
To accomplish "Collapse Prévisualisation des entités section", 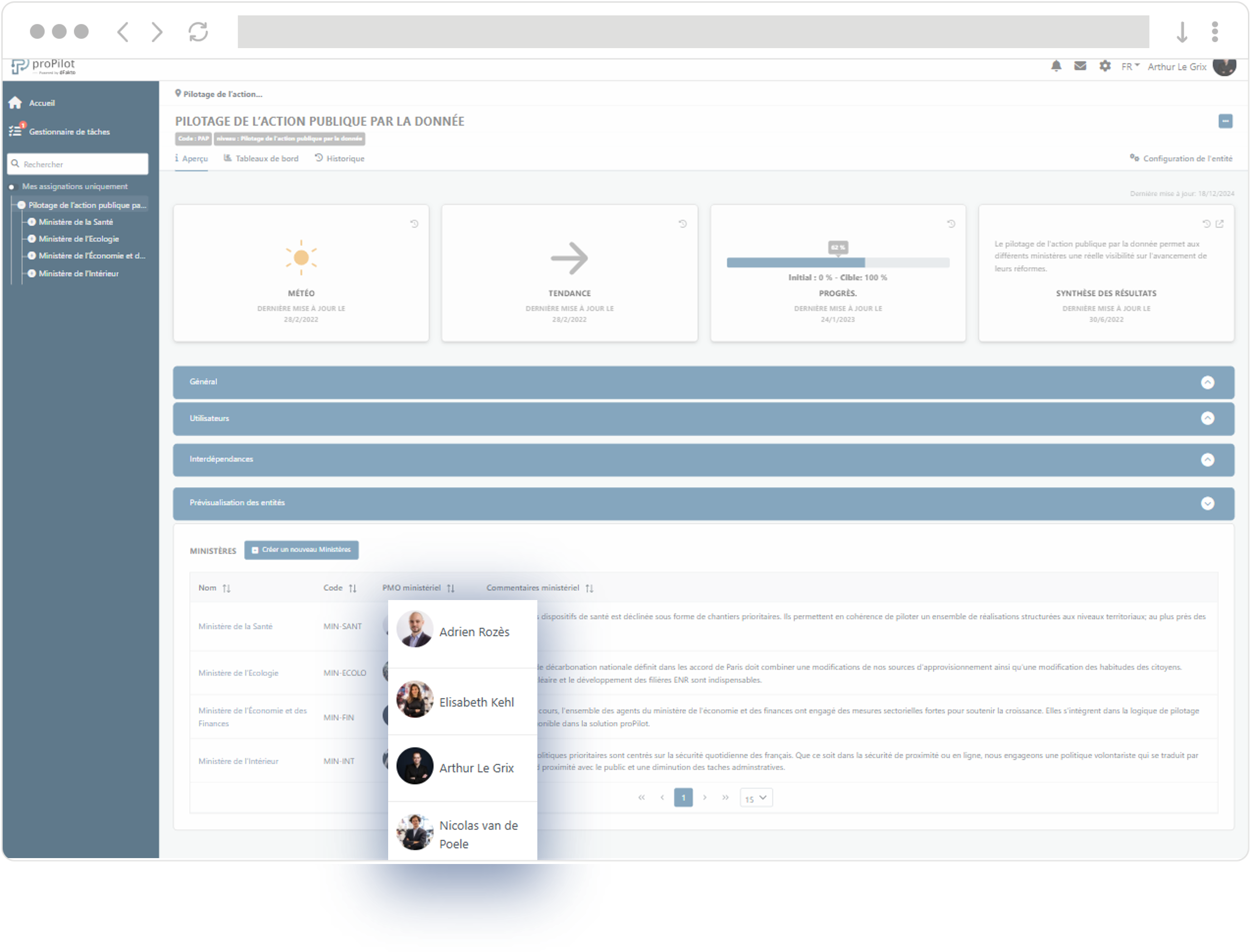I will coord(1207,503).
